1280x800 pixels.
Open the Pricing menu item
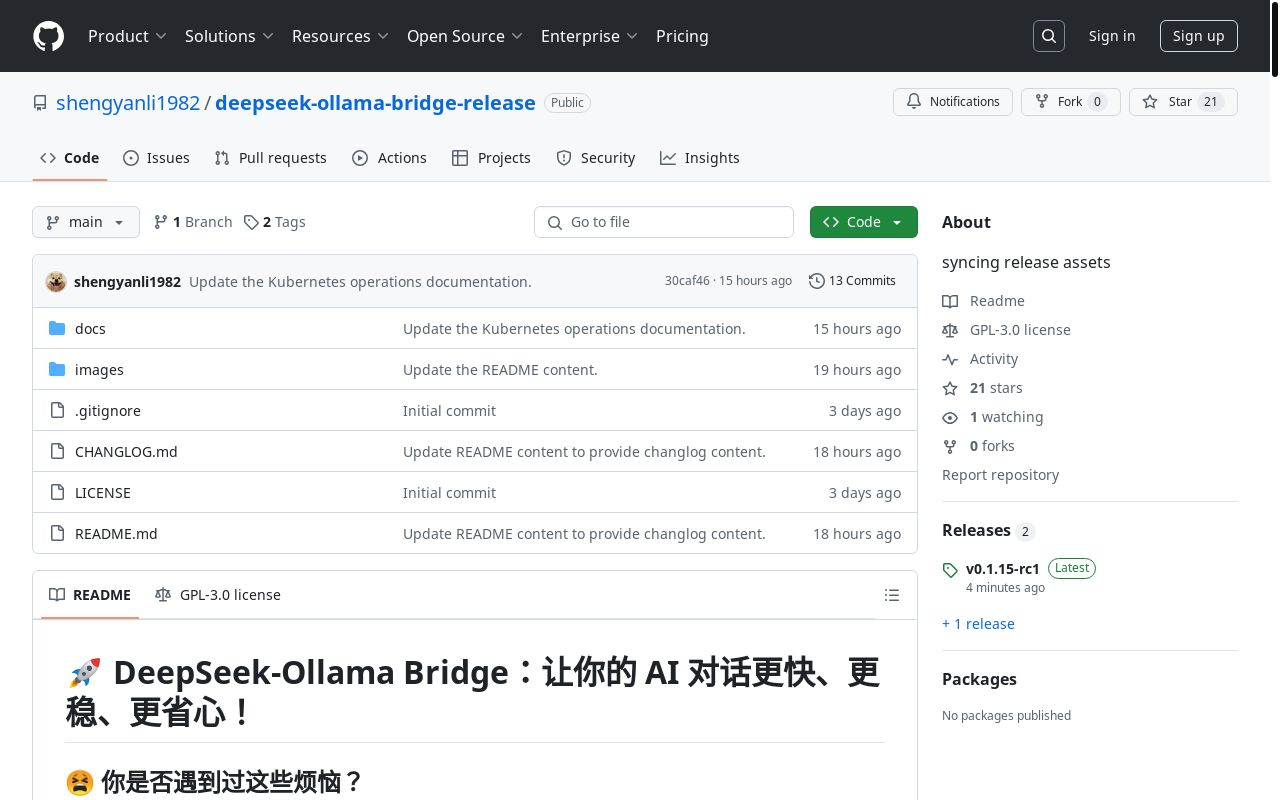(682, 36)
